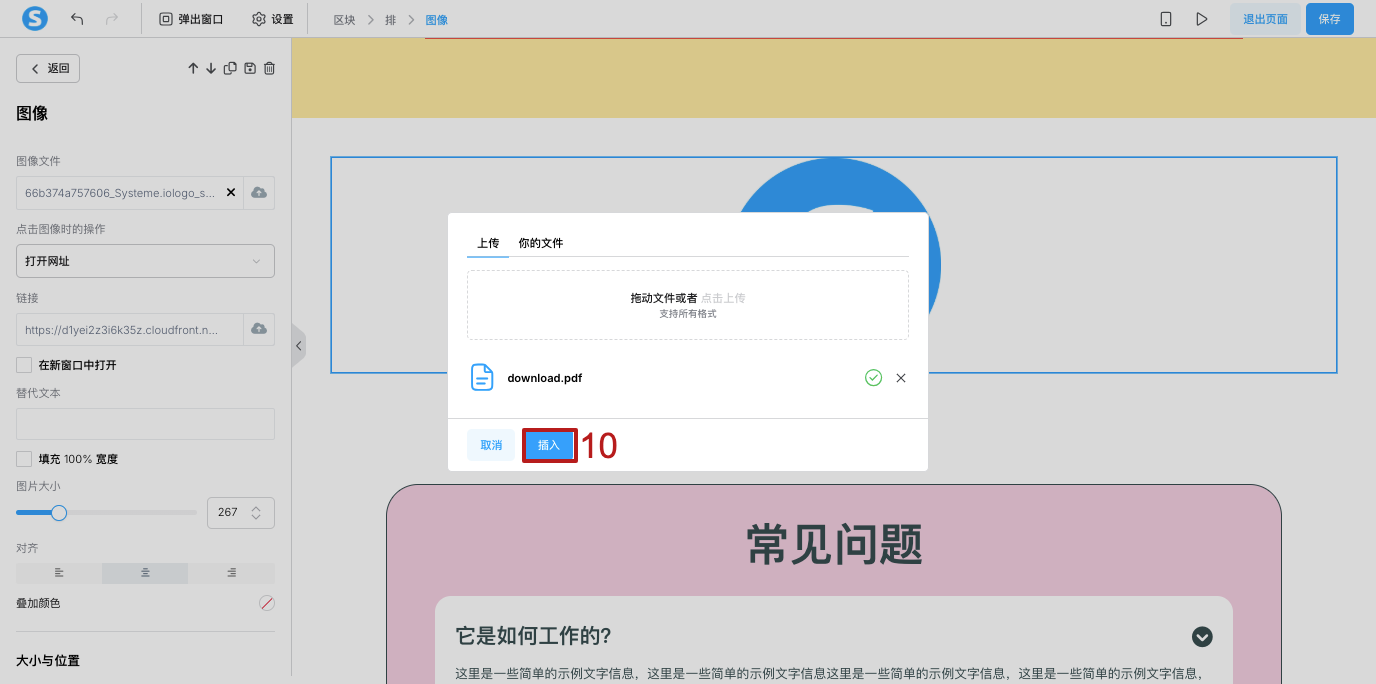
Task: Click the Systeme.io logo icon
Action: pyautogui.click(x=35, y=18)
